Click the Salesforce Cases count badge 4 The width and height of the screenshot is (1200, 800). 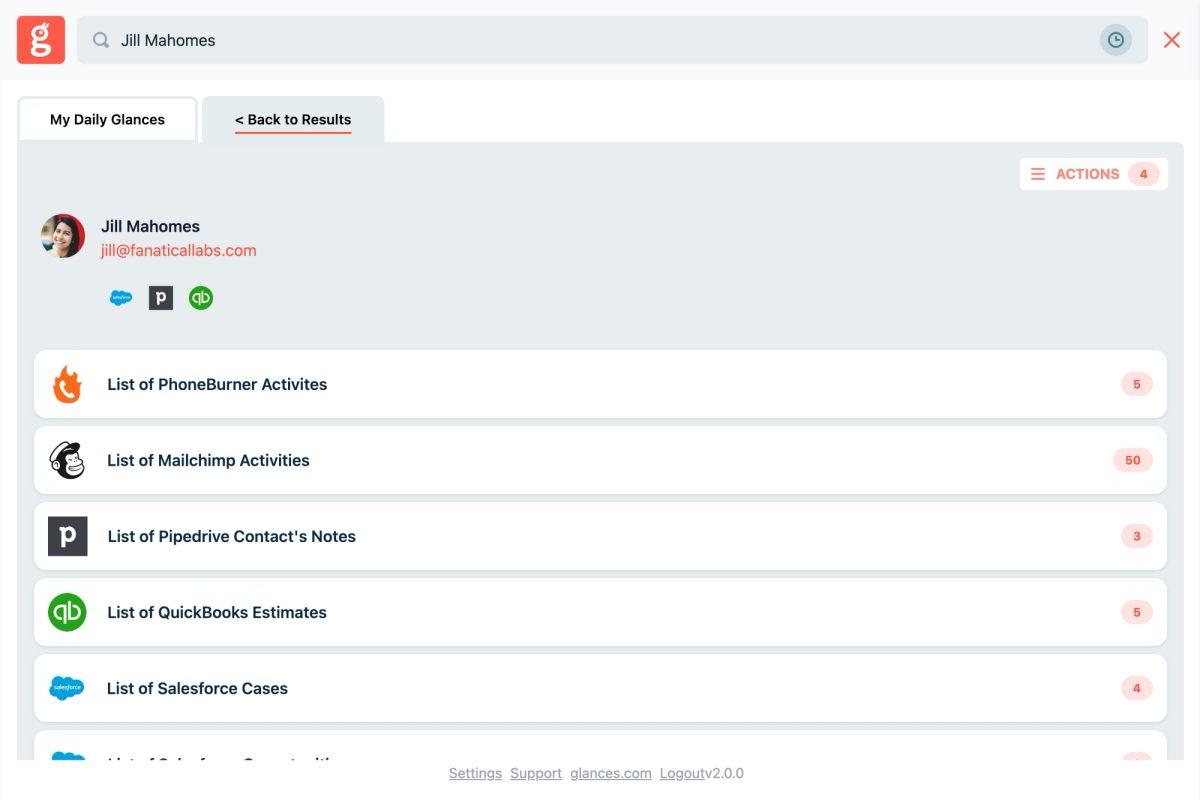pos(1137,688)
